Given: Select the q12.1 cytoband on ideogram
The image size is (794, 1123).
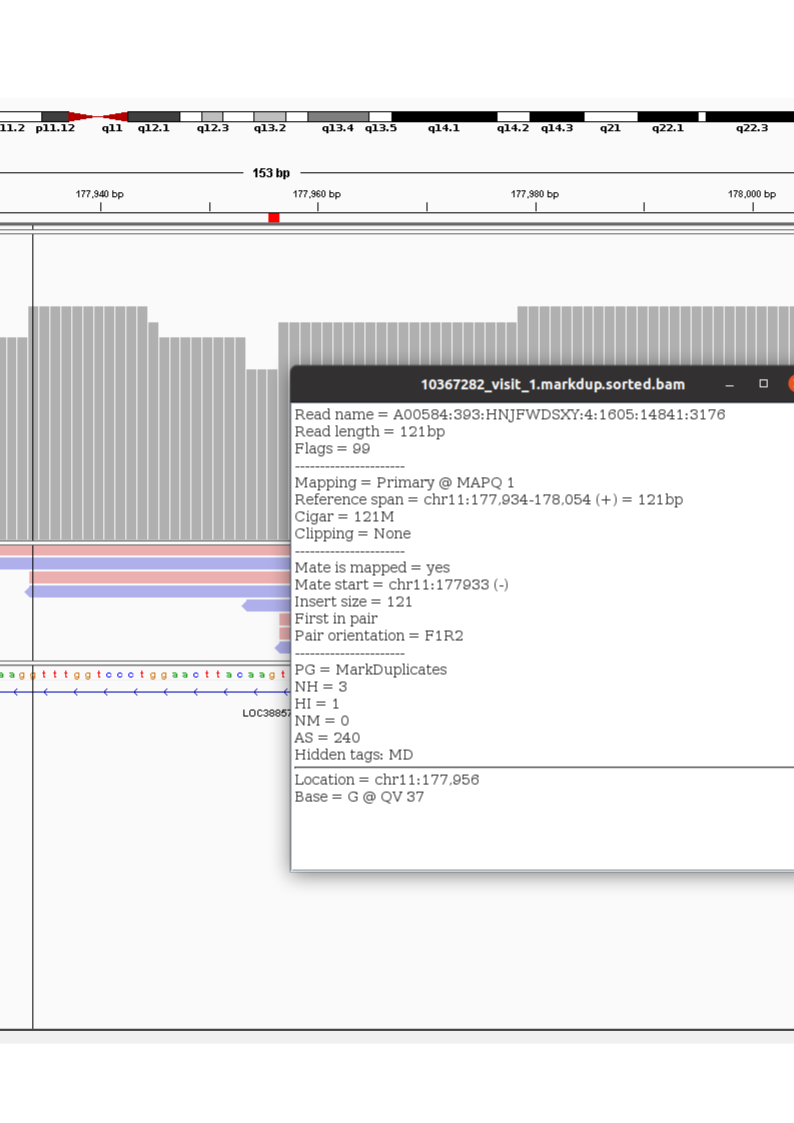Looking at the screenshot, I should click(154, 117).
